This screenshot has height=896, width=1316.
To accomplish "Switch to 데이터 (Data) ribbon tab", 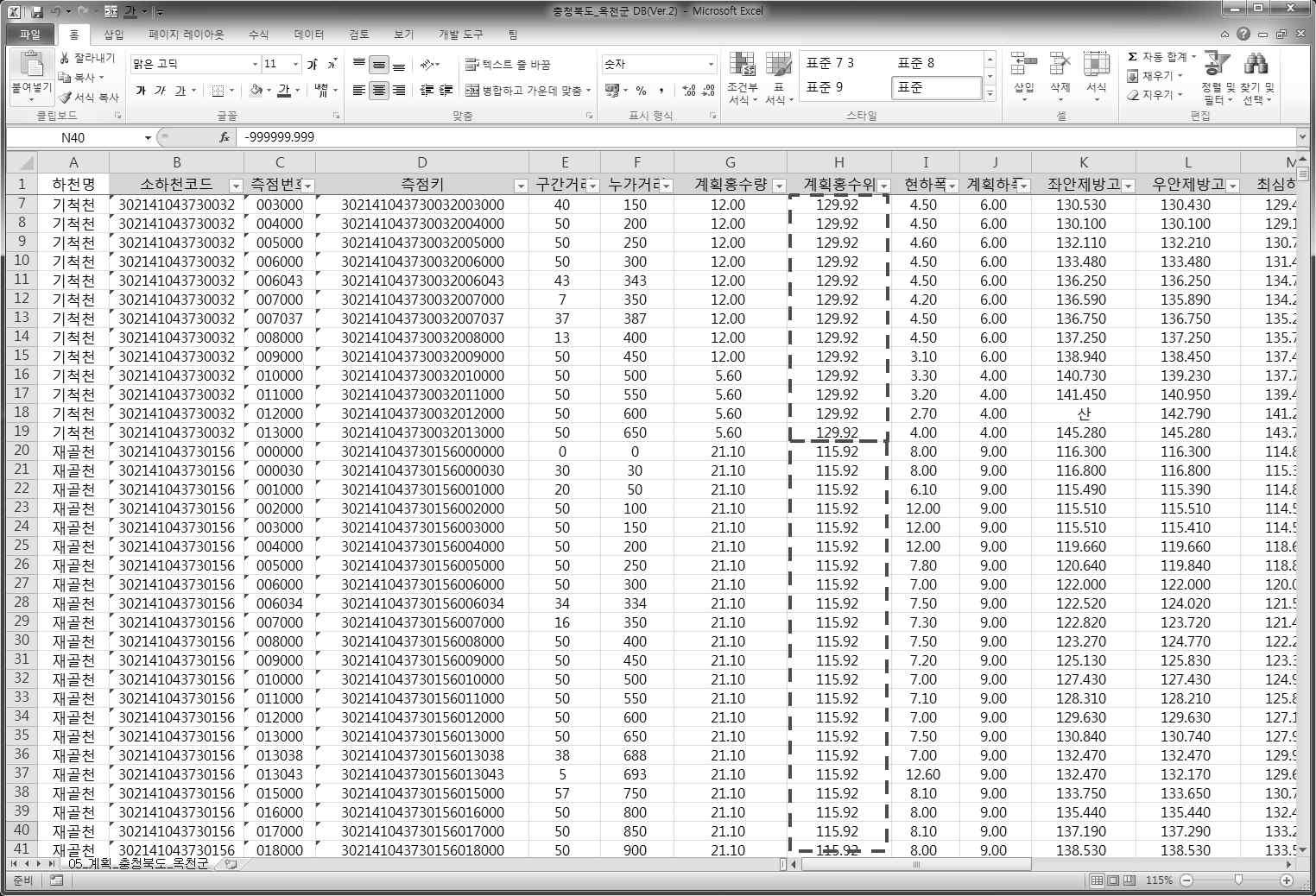I will pyautogui.click(x=308, y=35).
